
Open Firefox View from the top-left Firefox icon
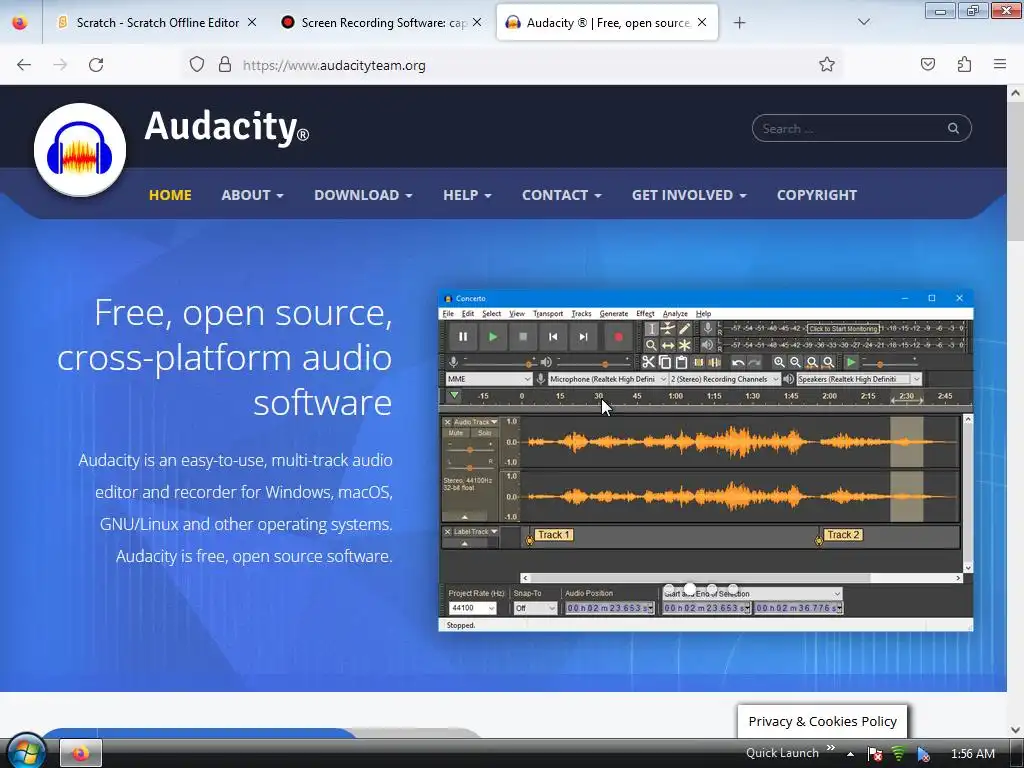tap(20, 22)
